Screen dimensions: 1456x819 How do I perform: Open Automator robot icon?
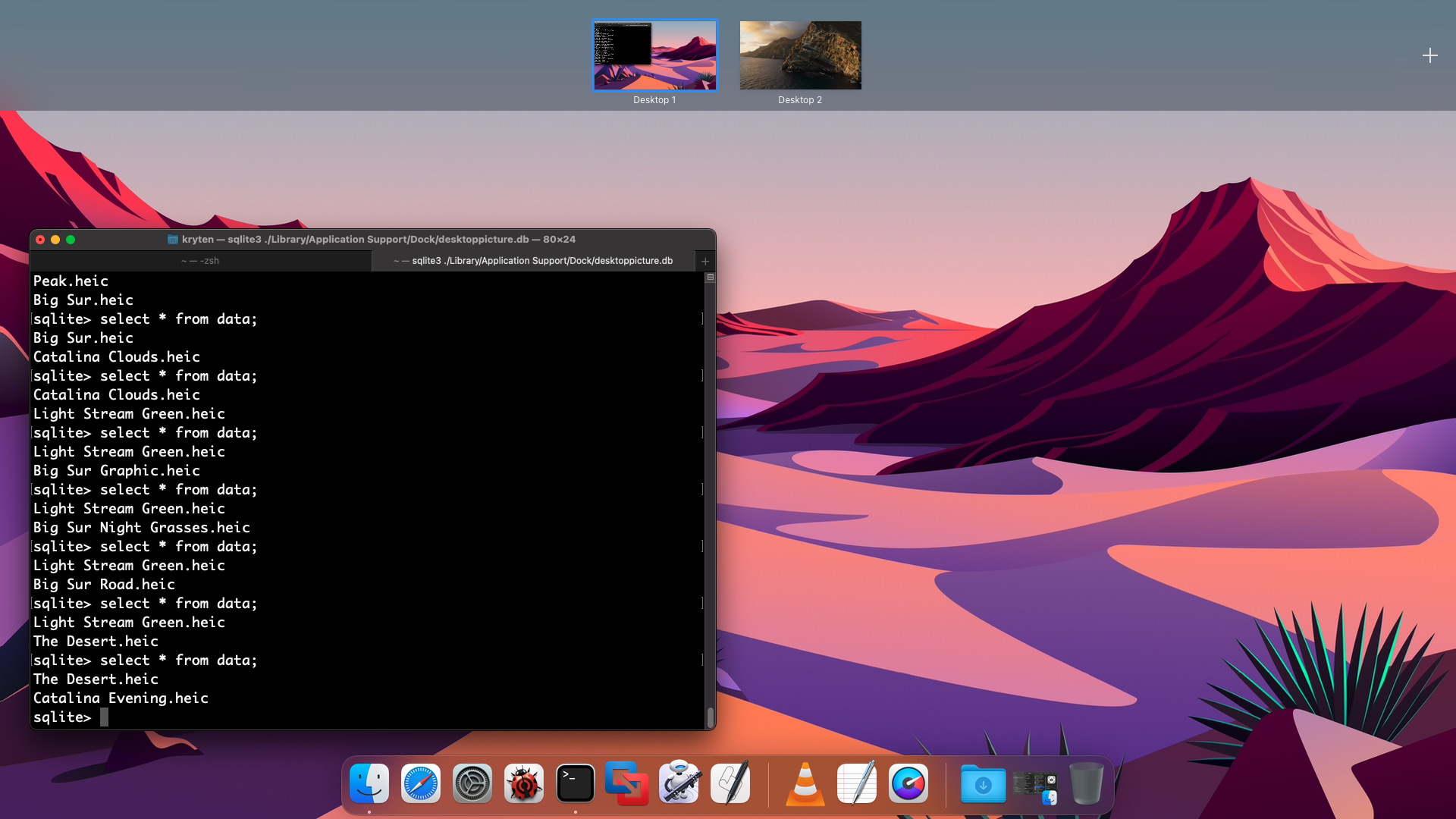[679, 783]
